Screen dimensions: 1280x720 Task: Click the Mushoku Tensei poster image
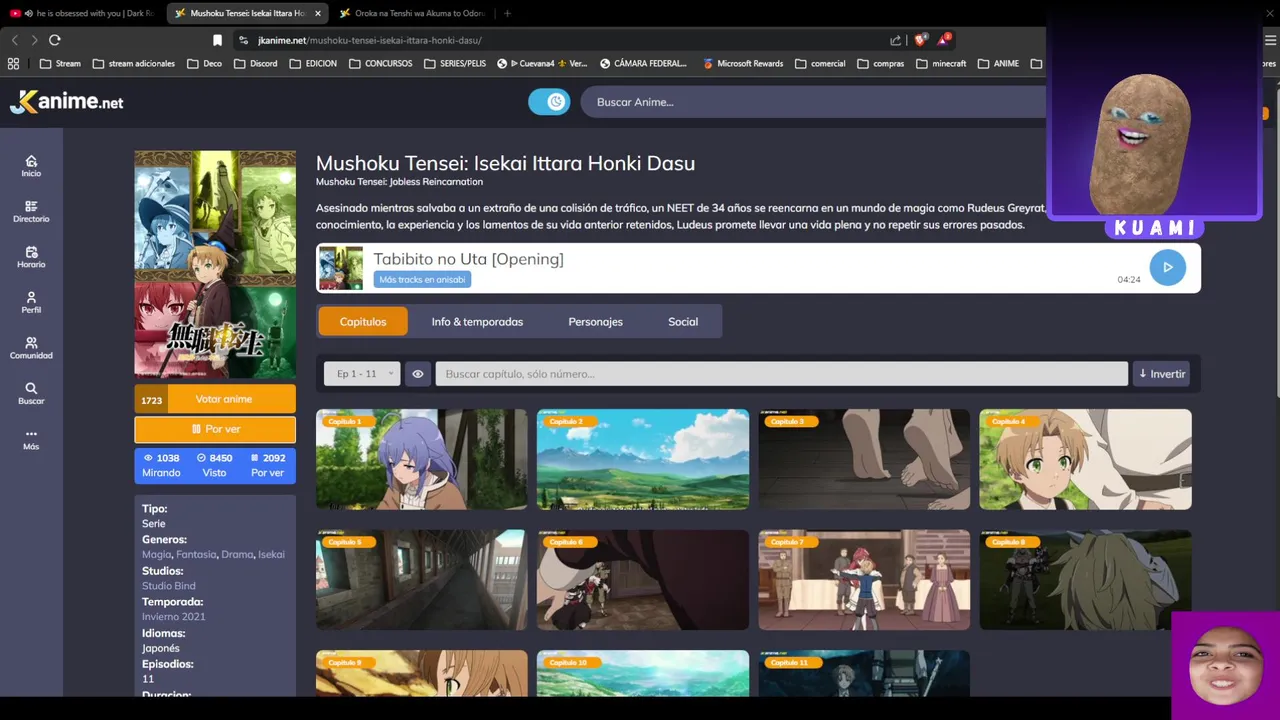point(215,264)
